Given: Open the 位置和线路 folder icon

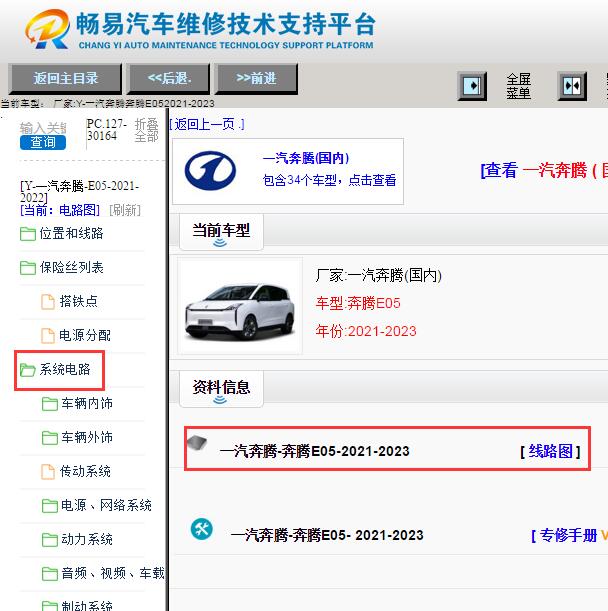Looking at the screenshot, I should pos(28,234).
